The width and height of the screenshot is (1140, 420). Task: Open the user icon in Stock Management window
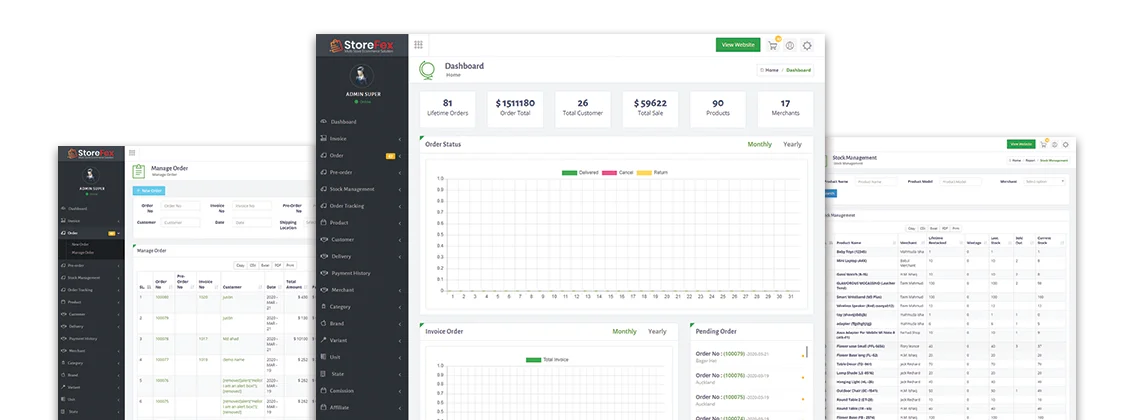coord(1054,144)
